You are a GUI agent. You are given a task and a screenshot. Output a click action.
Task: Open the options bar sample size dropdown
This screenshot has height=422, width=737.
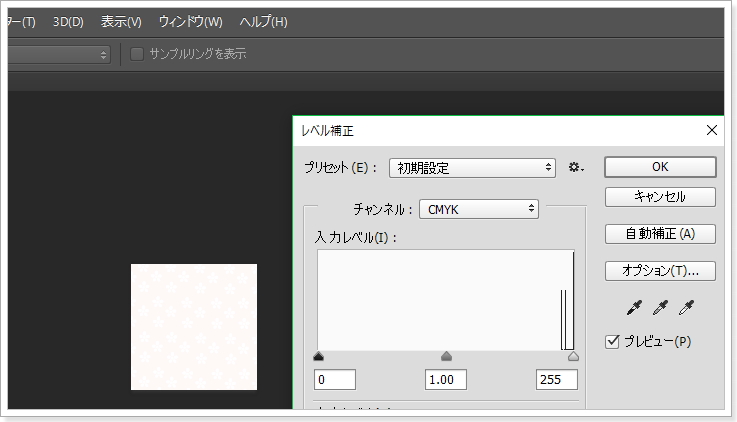click(59, 55)
